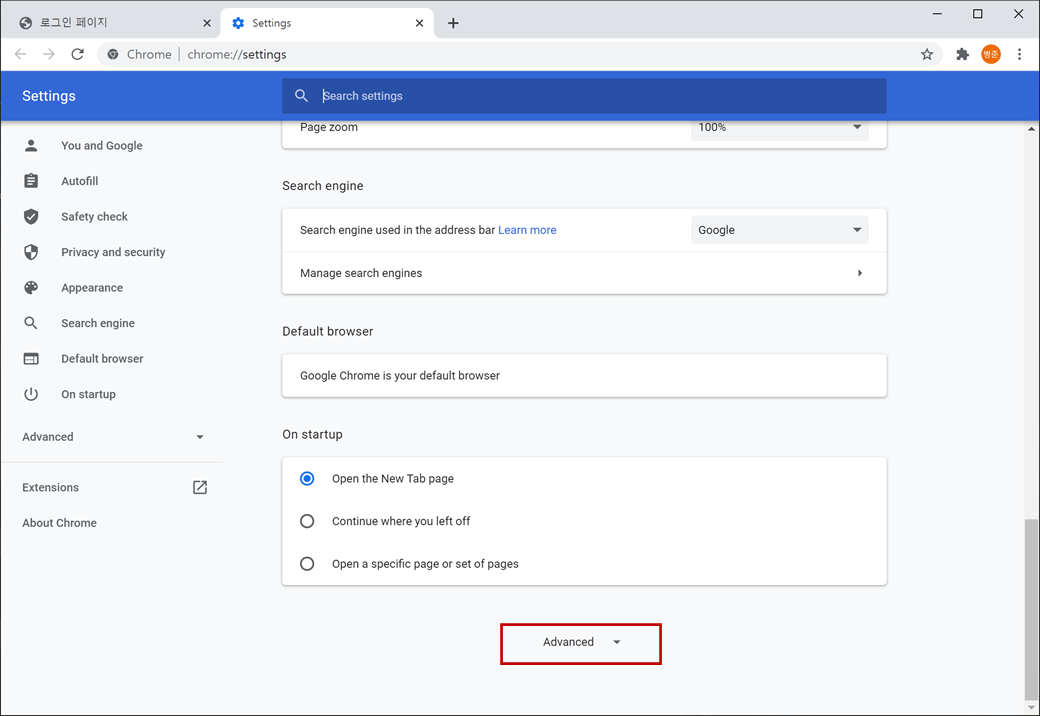Screen dimensions: 1040x716
Task: Click the Autofill clipboard icon
Action: tap(31, 181)
